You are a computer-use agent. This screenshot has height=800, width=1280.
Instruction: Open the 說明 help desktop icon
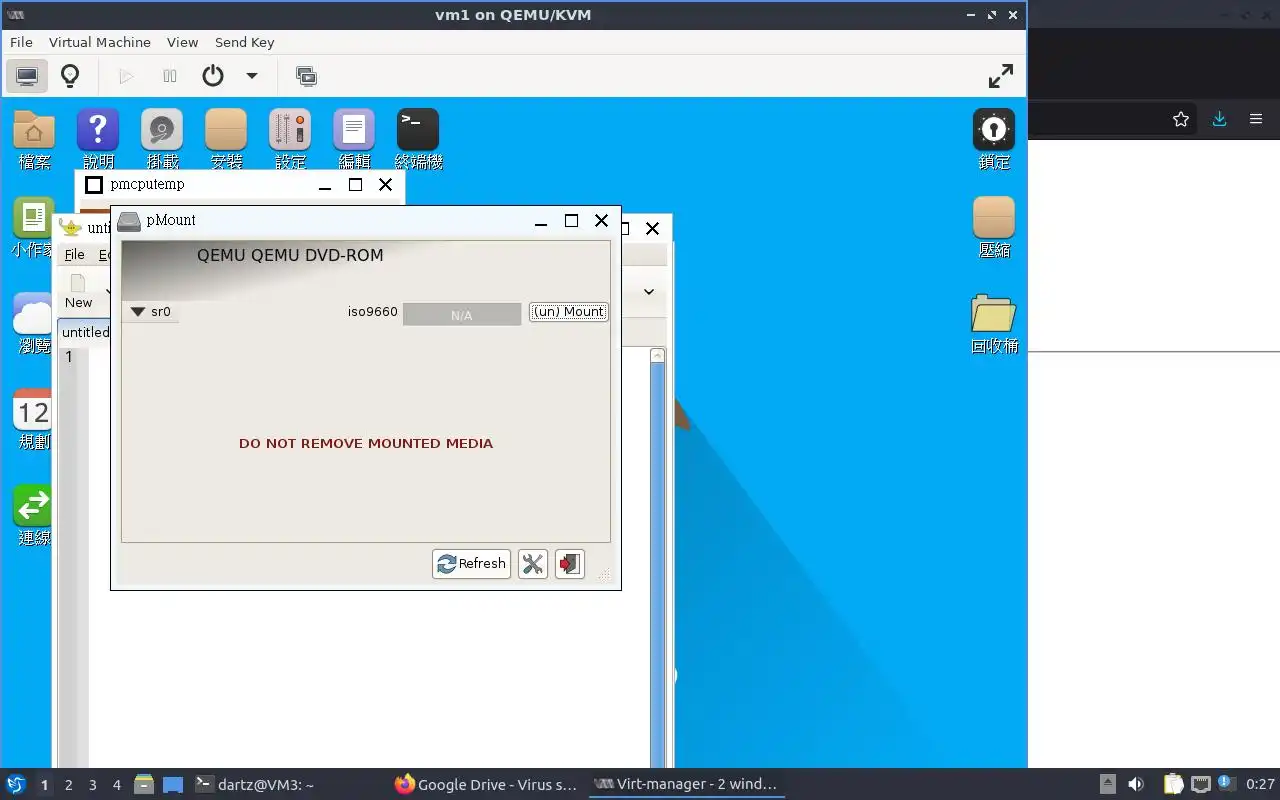(98, 139)
